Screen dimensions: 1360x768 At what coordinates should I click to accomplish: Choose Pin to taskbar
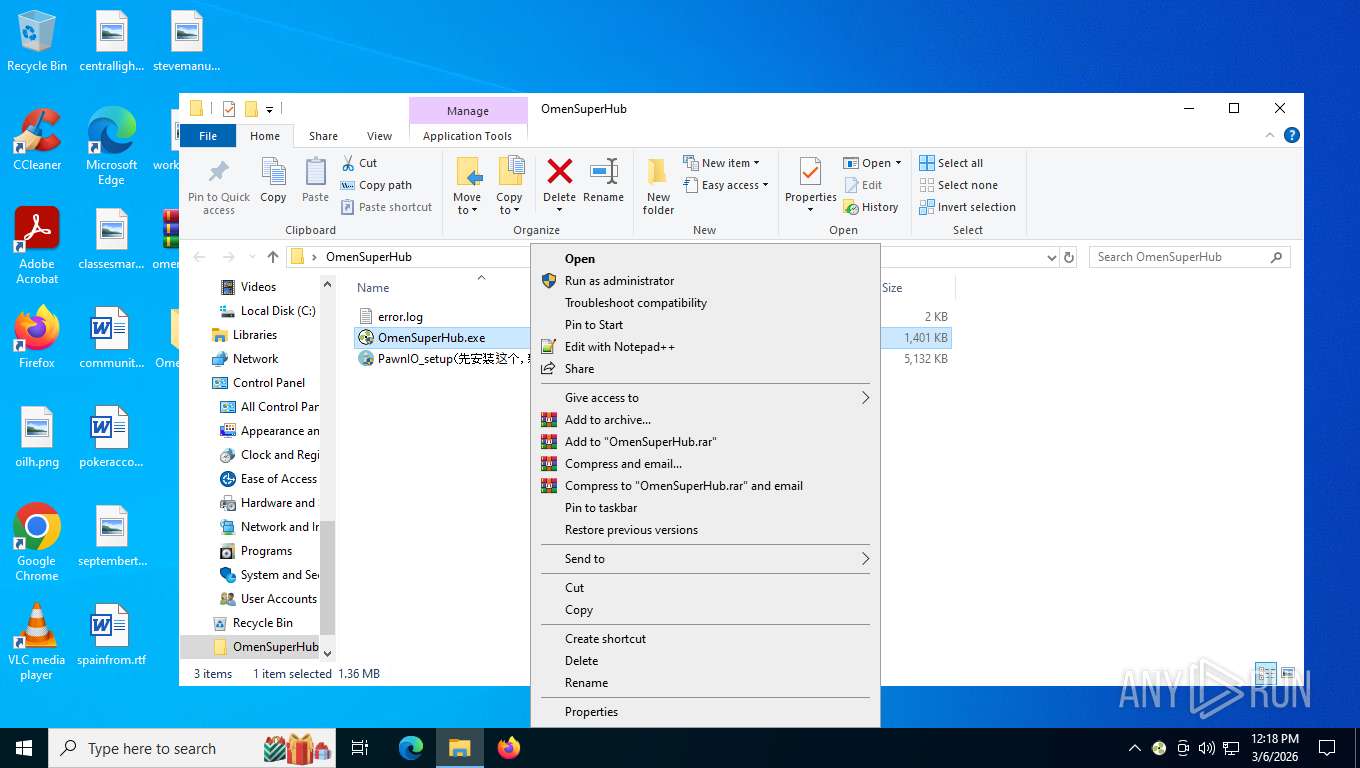[601, 508]
